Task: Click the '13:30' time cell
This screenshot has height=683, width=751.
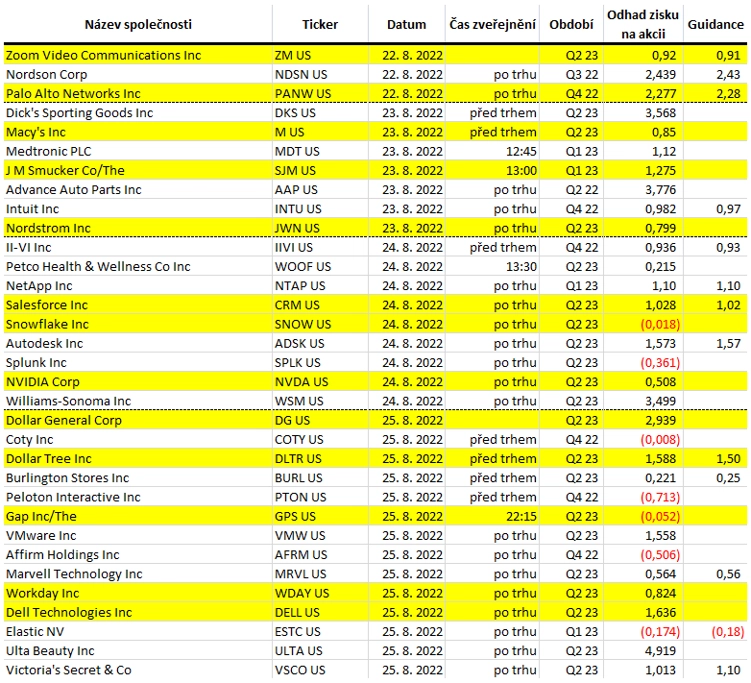Action: (492, 266)
